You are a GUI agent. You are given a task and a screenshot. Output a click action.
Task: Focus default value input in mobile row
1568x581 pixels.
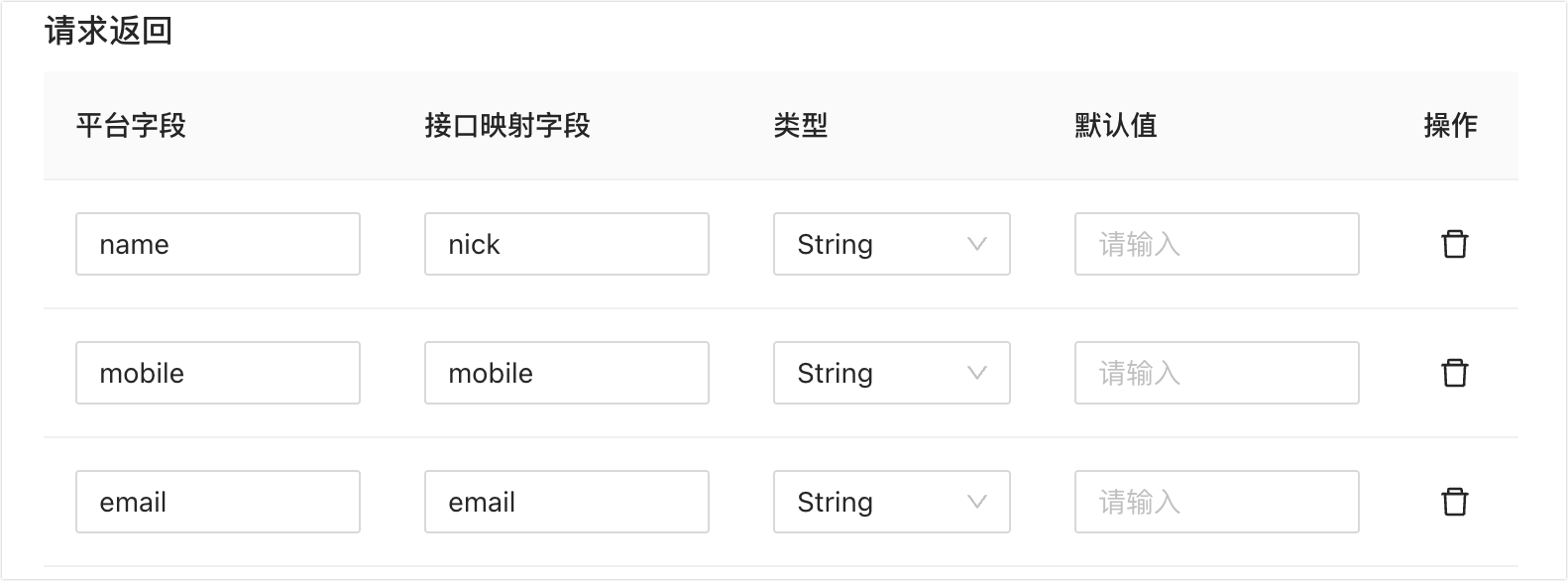(x=1216, y=373)
